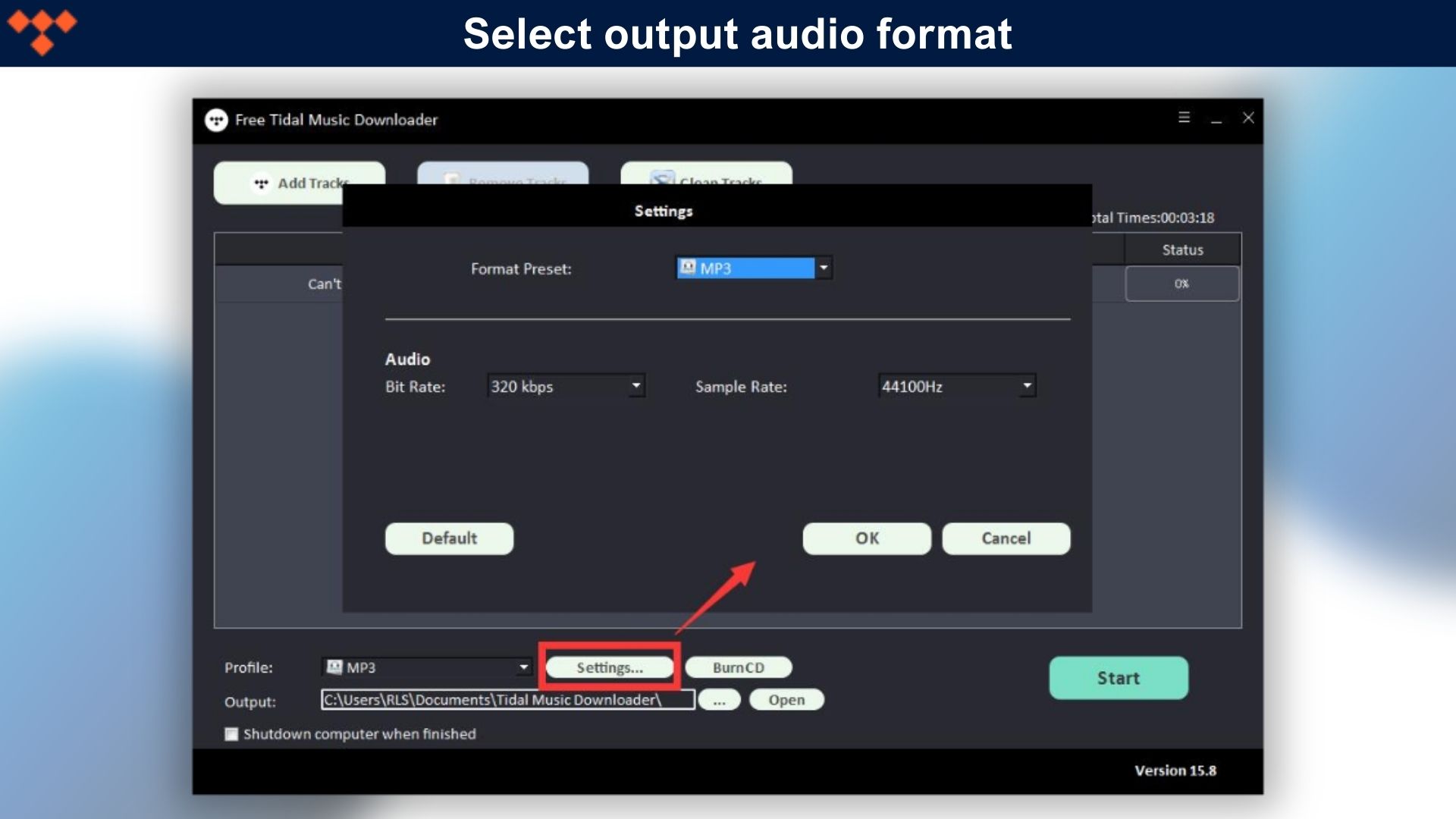
Task: Open the hamburger menu icon
Action: tap(1184, 118)
